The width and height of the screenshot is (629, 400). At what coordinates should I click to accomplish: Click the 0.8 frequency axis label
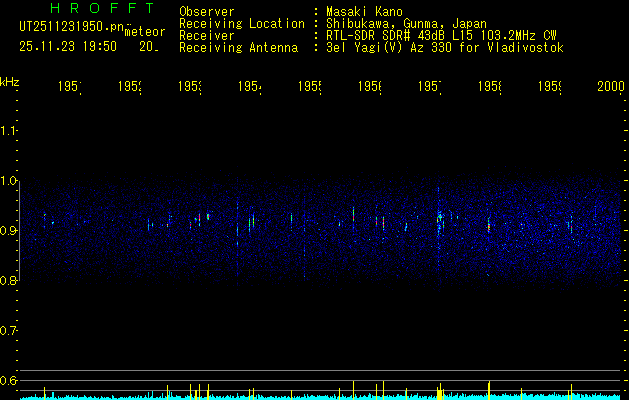(8, 280)
